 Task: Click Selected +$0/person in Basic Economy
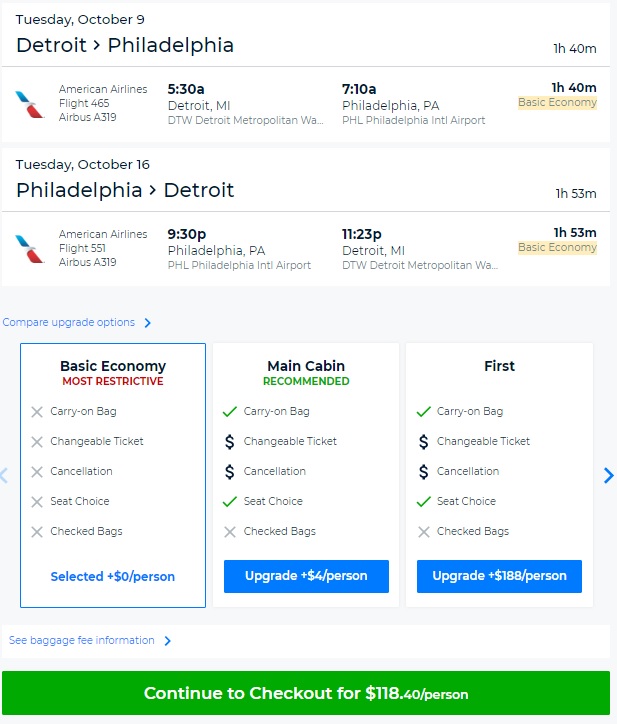pyautogui.click(x=113, y=576)
